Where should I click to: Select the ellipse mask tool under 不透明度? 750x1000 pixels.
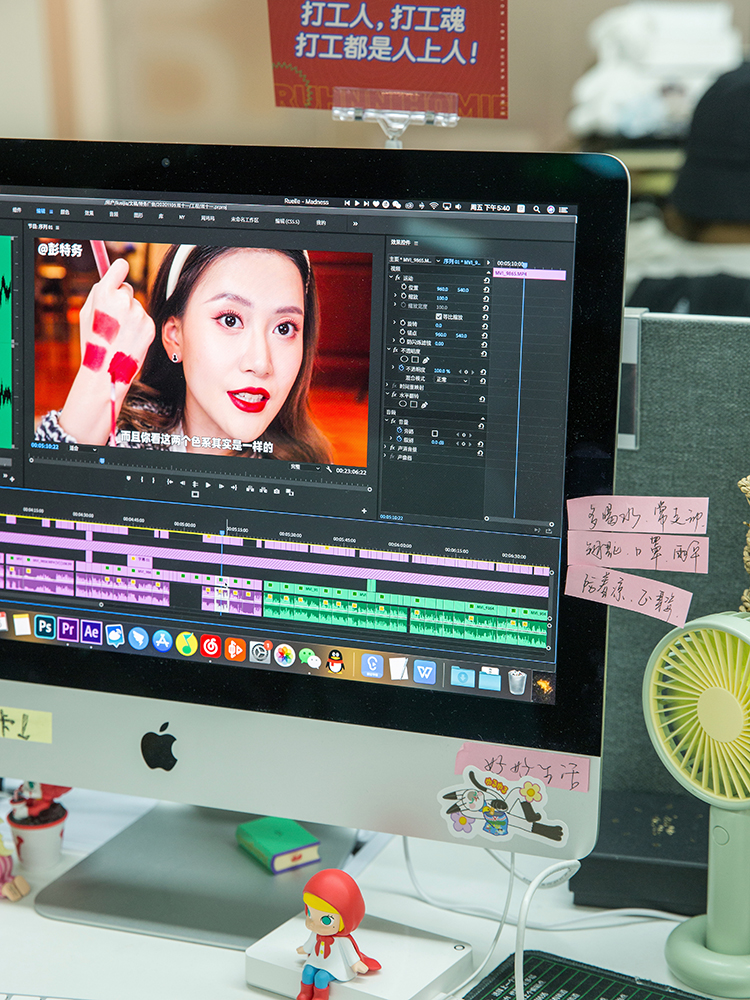403,360
